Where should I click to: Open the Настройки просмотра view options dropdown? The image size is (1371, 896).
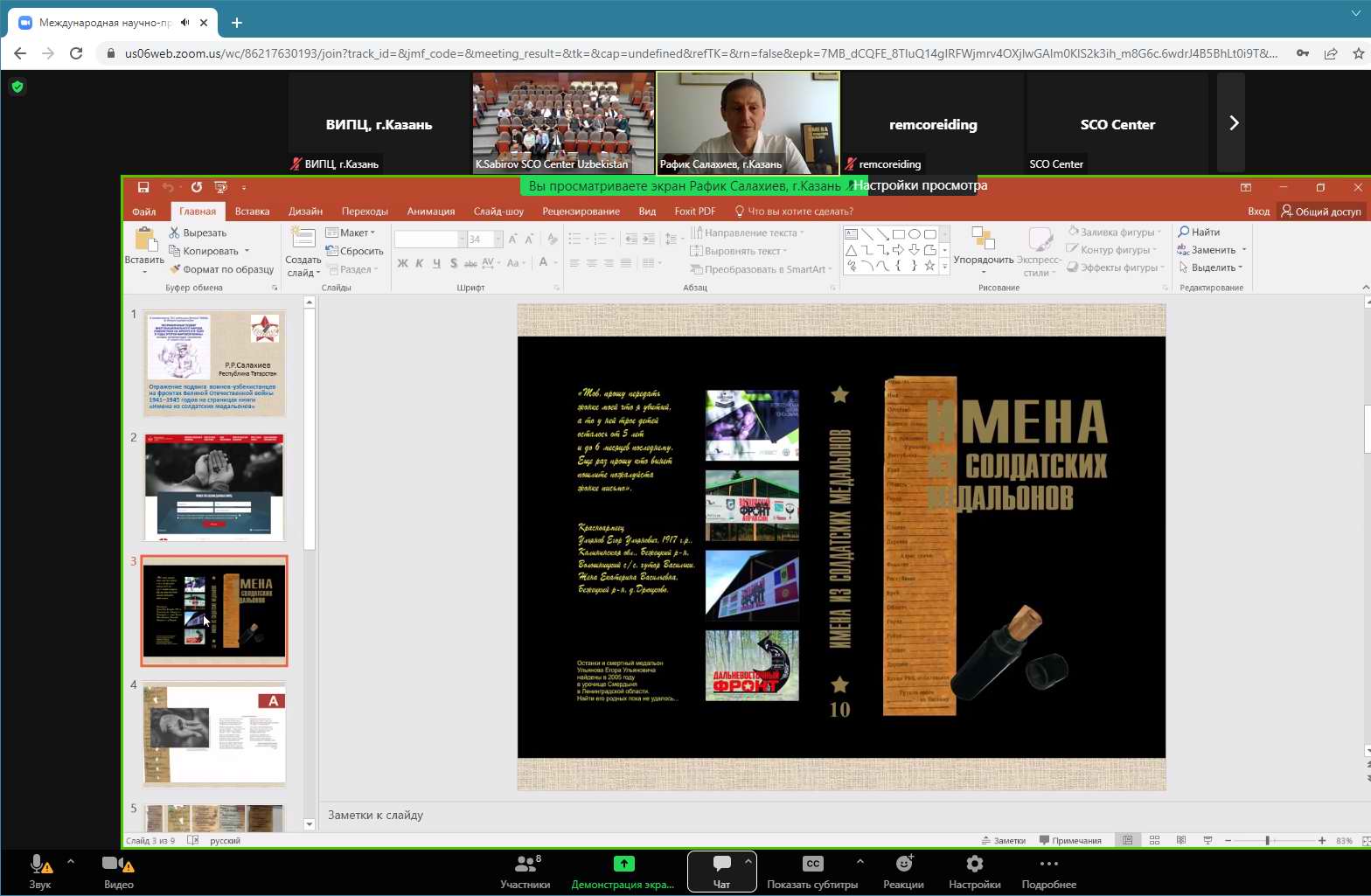click(x=921, y=185)
